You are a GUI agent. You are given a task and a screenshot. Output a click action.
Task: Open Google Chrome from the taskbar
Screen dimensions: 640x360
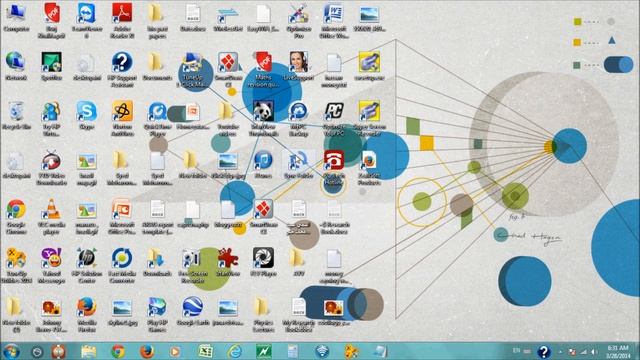tap(118, 351)
